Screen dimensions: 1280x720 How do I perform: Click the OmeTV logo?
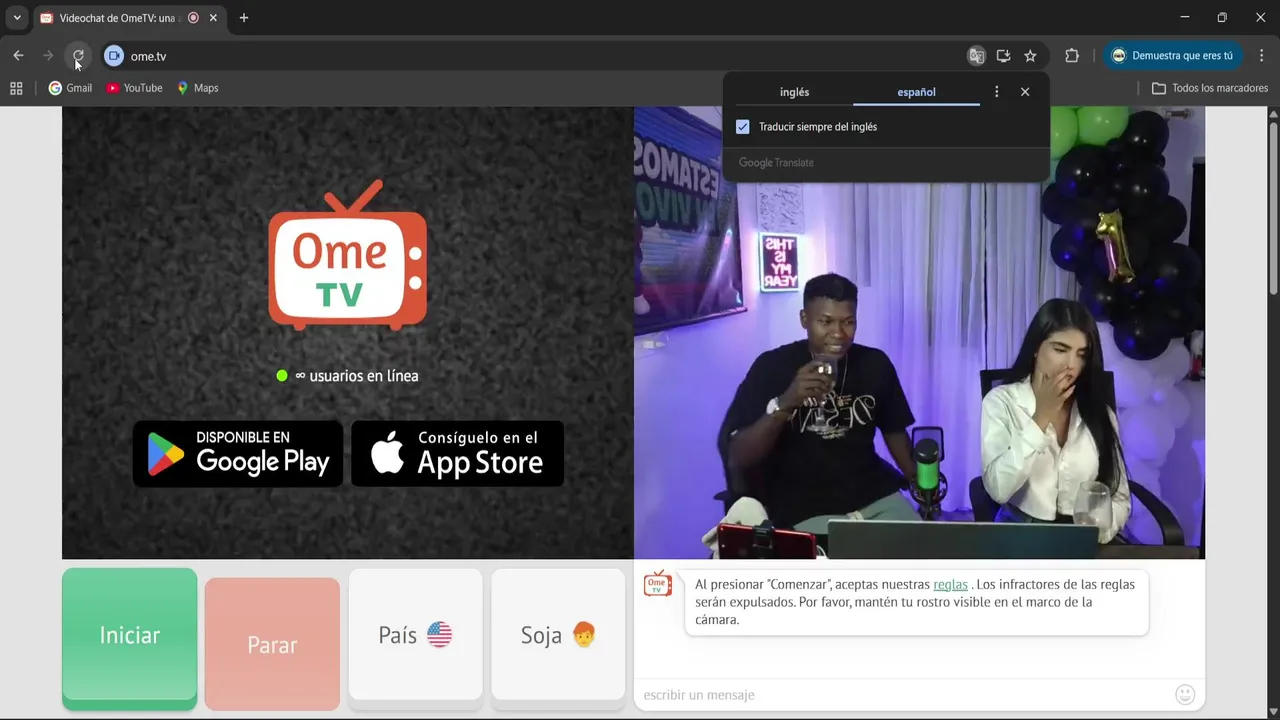pos(347,255)
